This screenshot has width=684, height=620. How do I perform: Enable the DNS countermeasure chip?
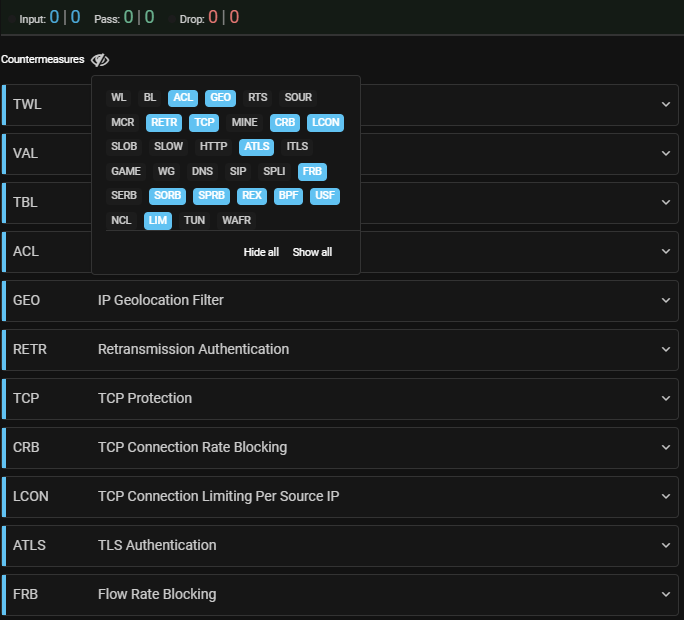click(202, 171)
